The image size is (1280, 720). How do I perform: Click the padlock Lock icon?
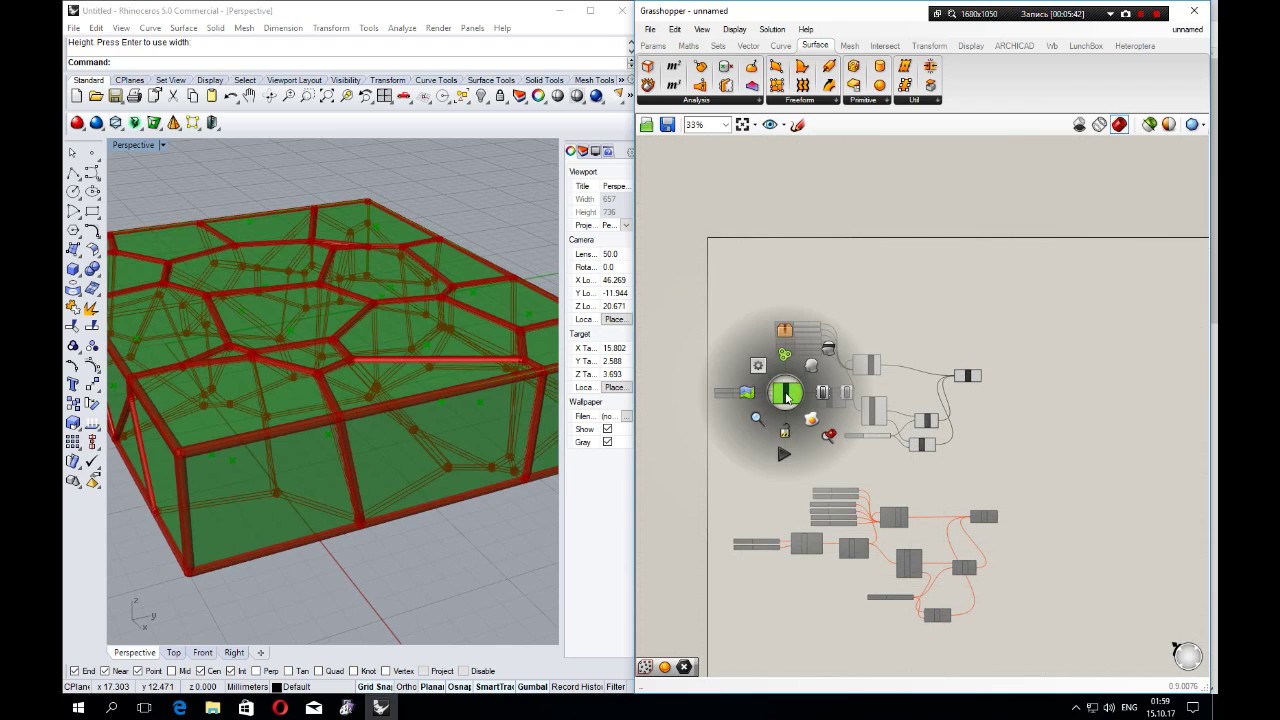pyautogui.click(x=500, y=96)
